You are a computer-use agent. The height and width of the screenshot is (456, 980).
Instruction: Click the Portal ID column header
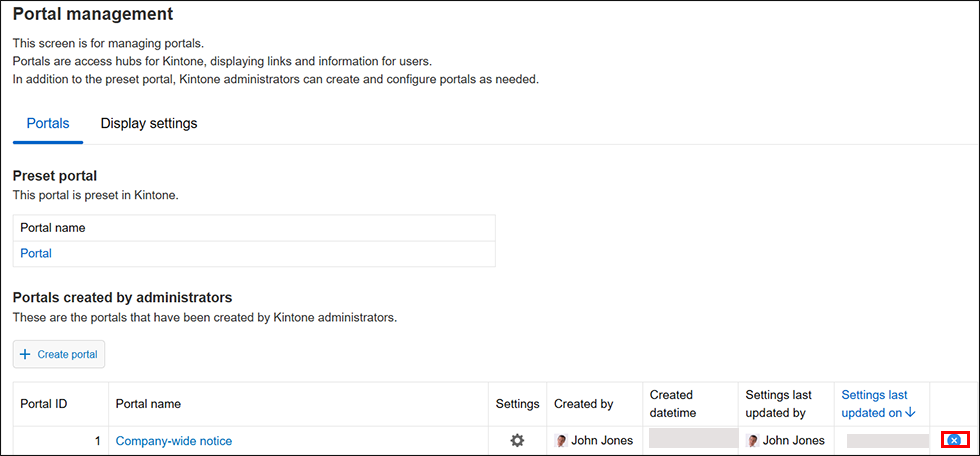(x=44, y=404)
